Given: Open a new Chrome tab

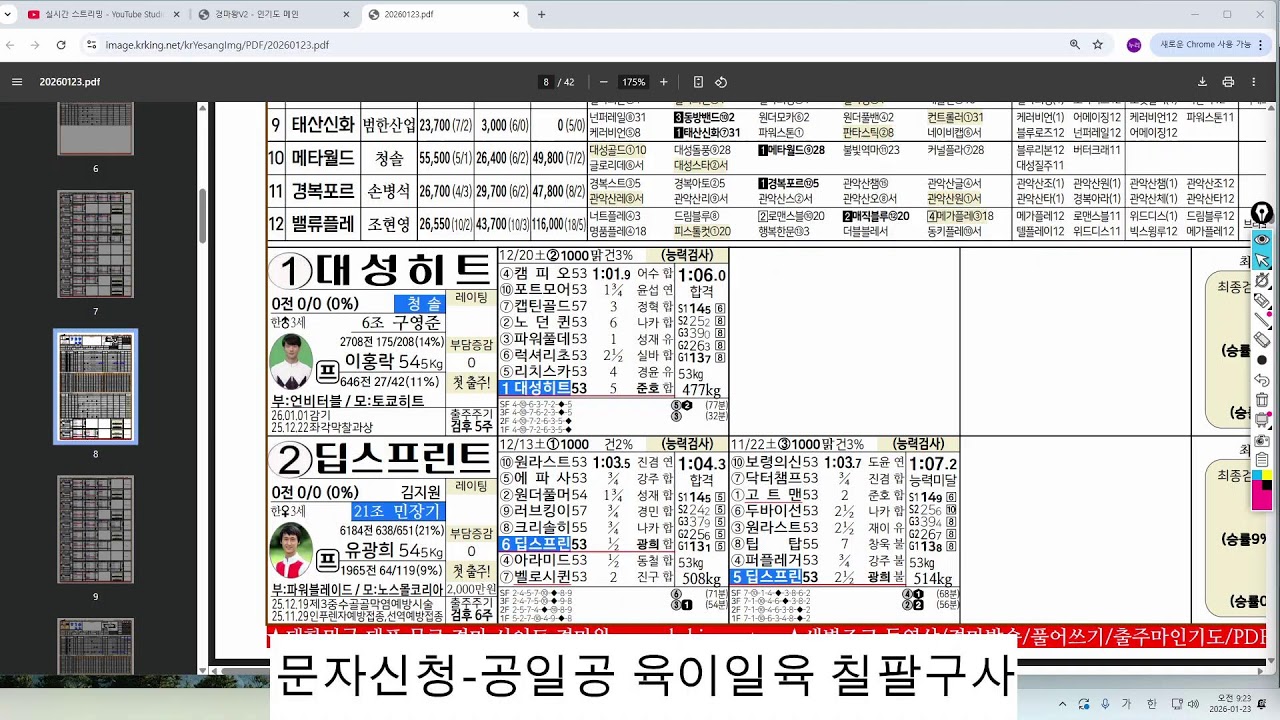Looking at the screenshot, I should (x=542, y=14).
